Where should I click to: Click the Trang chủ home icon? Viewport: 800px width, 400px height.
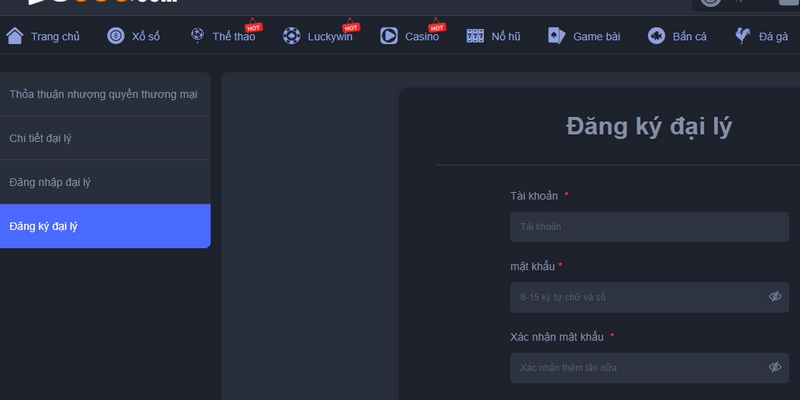(x=14, y=36)
